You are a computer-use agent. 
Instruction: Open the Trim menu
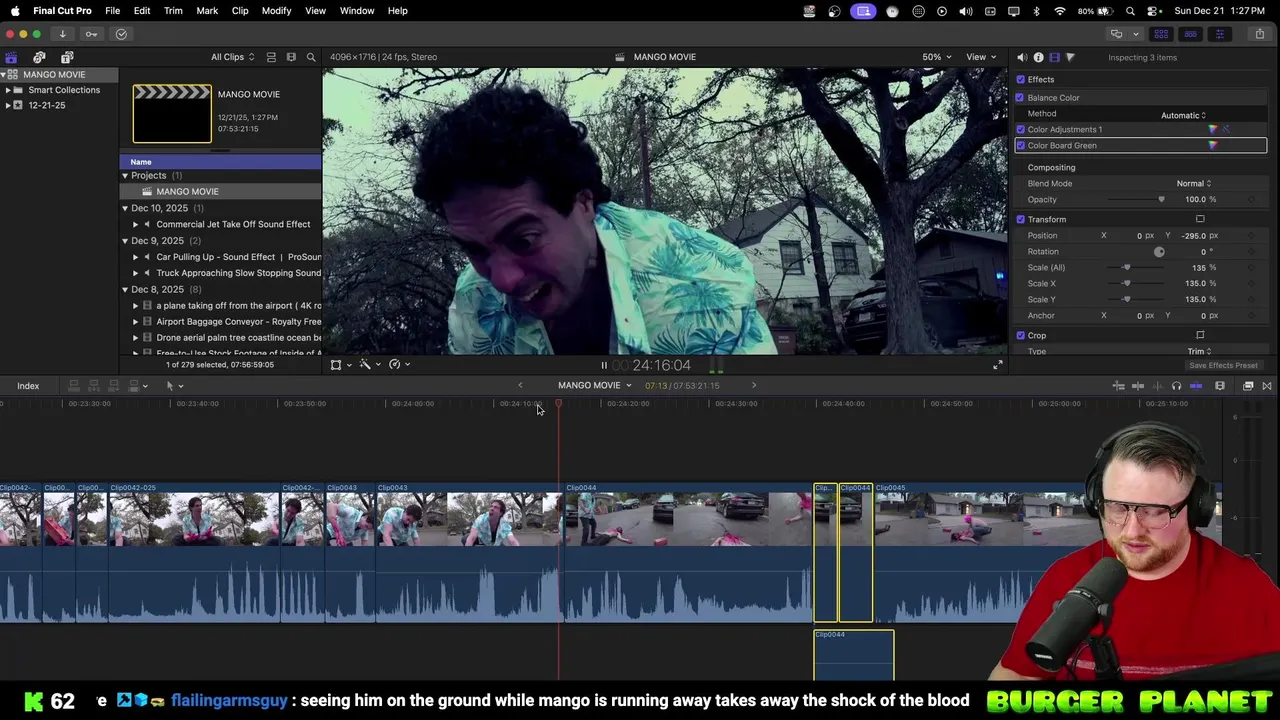click(173, 11)
